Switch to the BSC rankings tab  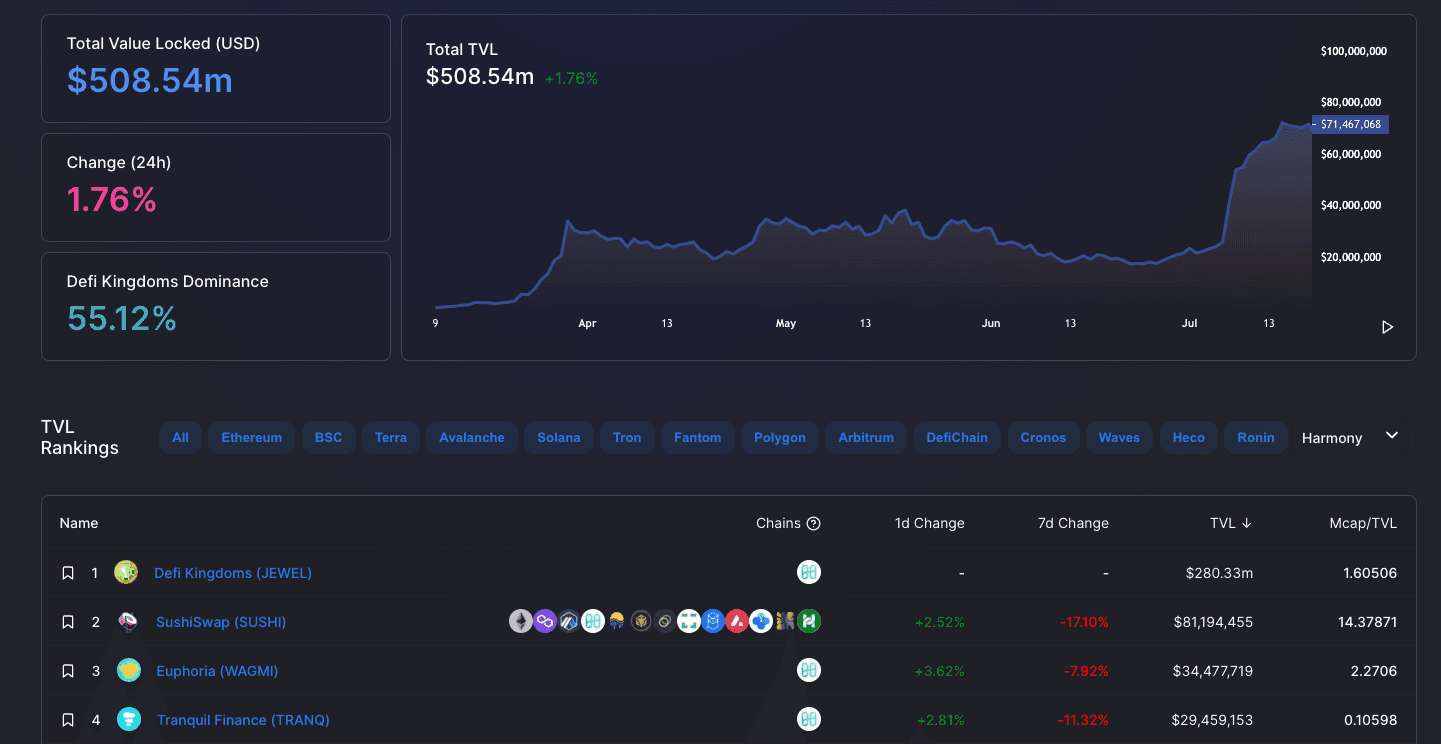328,438
